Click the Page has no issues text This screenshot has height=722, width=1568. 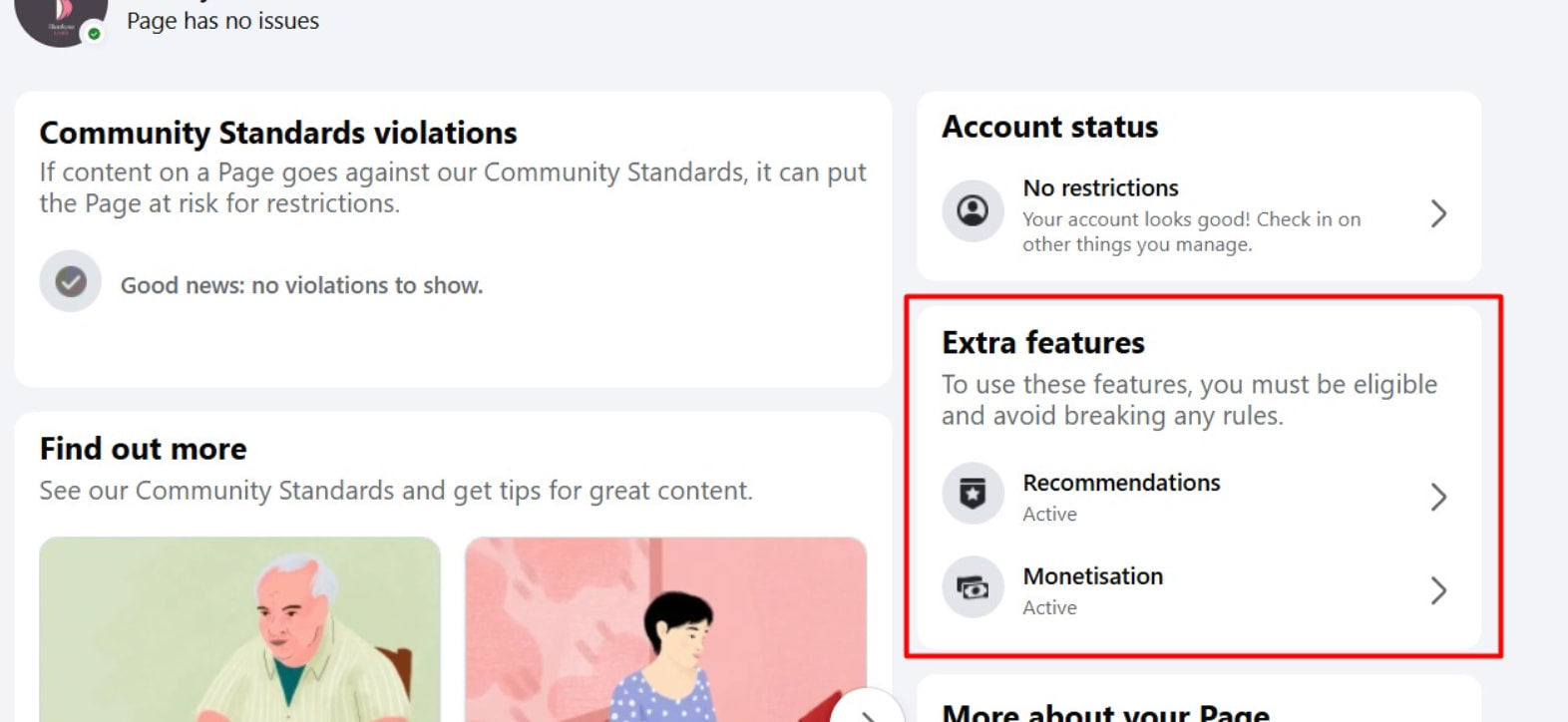(222, 20)
